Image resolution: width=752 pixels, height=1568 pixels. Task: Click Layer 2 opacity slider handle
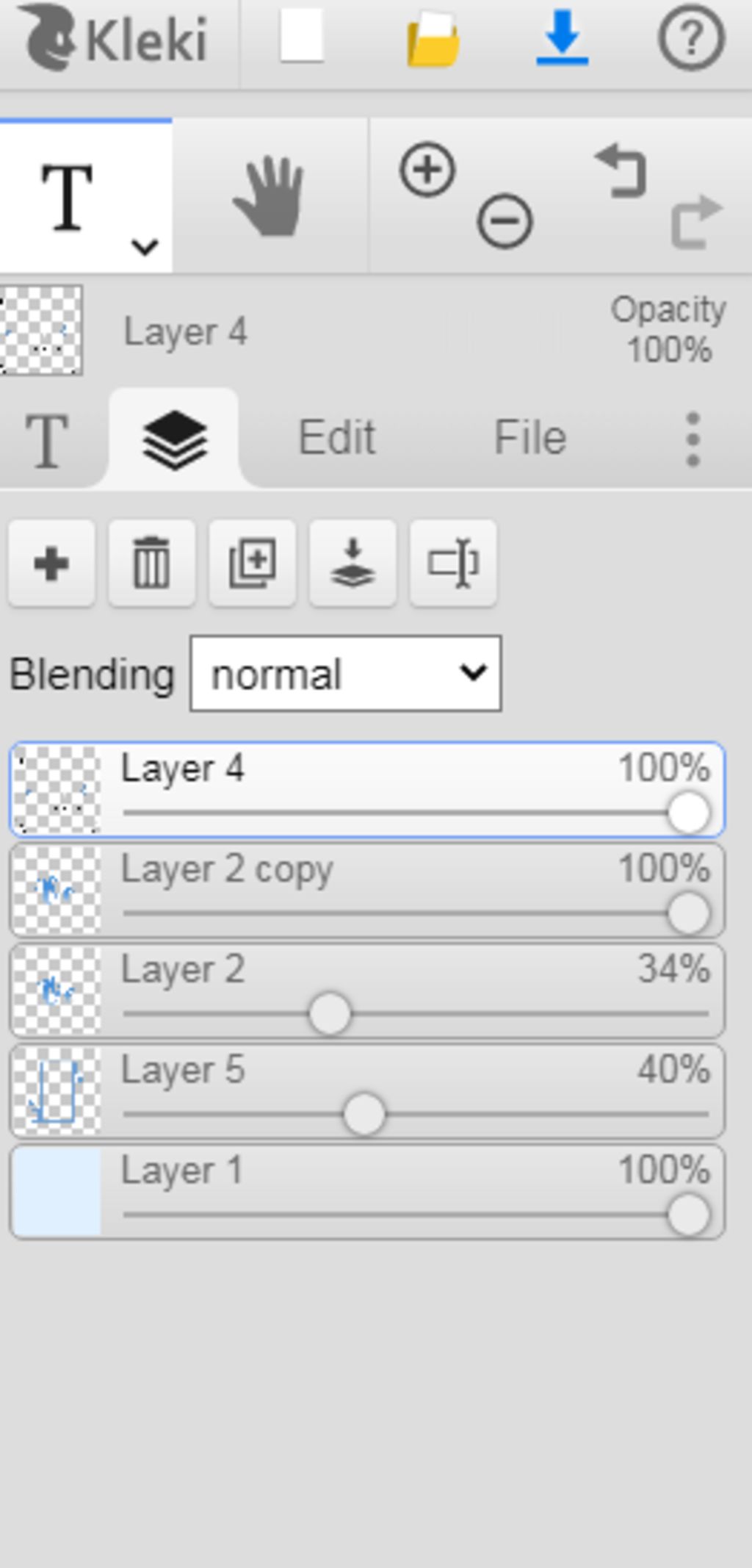(x=330, y=1014)
